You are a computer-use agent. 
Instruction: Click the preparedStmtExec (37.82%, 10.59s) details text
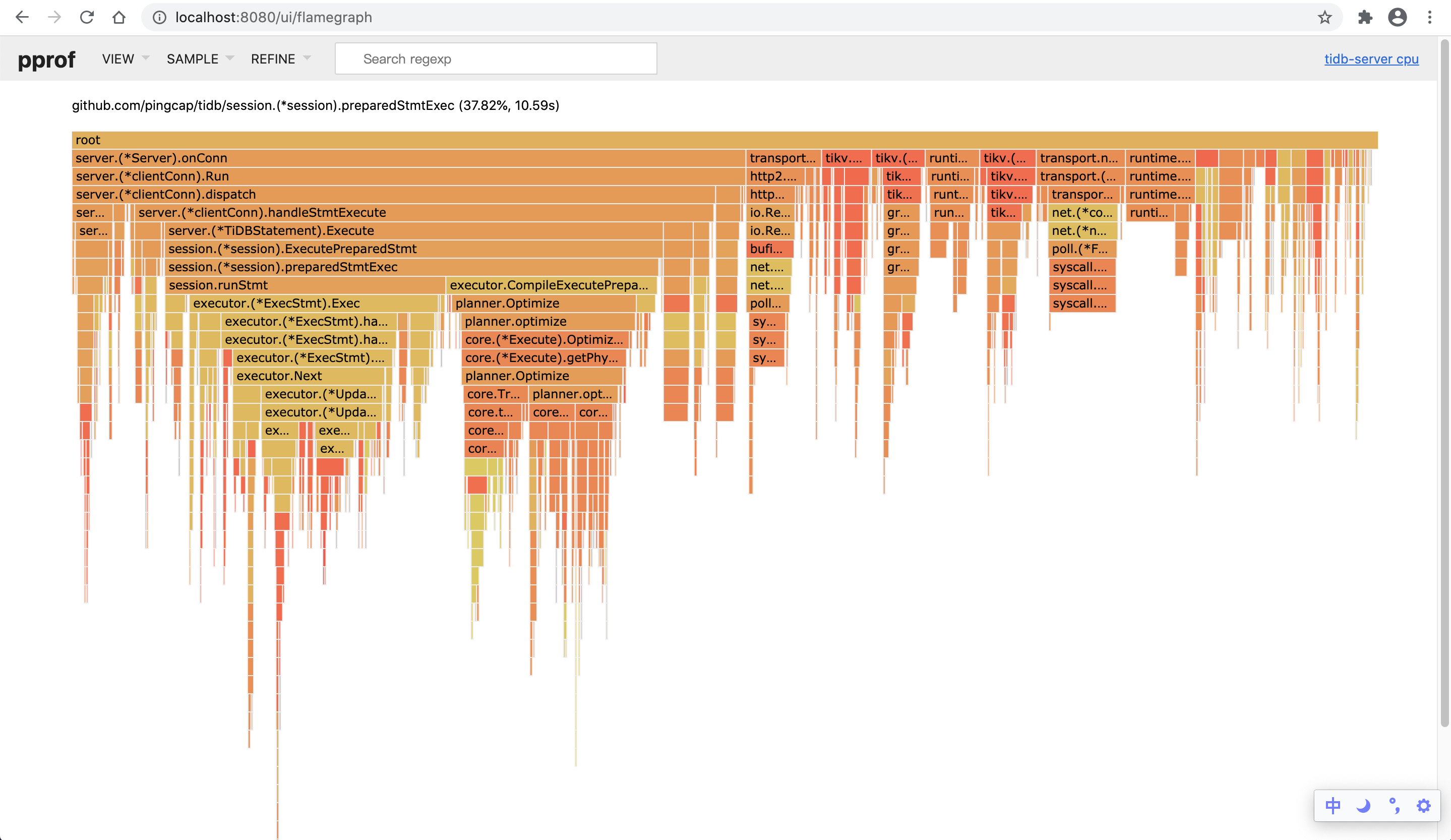(x=316, y=105)
